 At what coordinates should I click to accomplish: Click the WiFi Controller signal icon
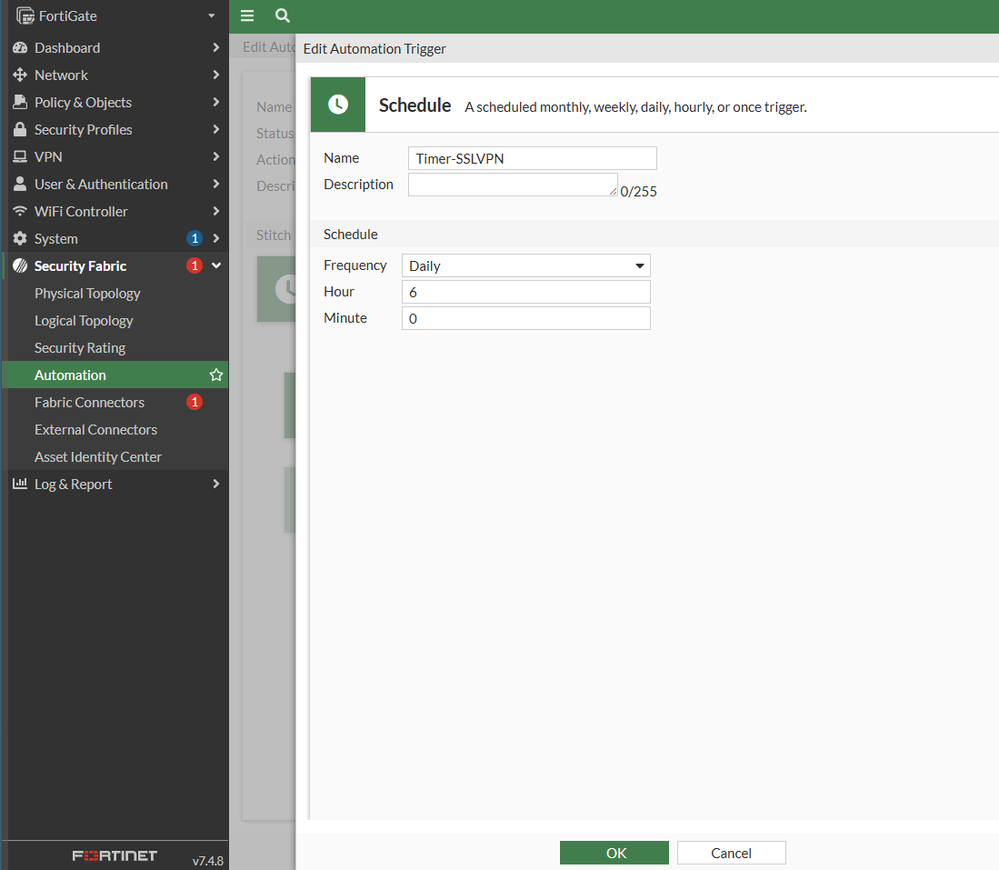pyautogui.click(x=19, y=212)
